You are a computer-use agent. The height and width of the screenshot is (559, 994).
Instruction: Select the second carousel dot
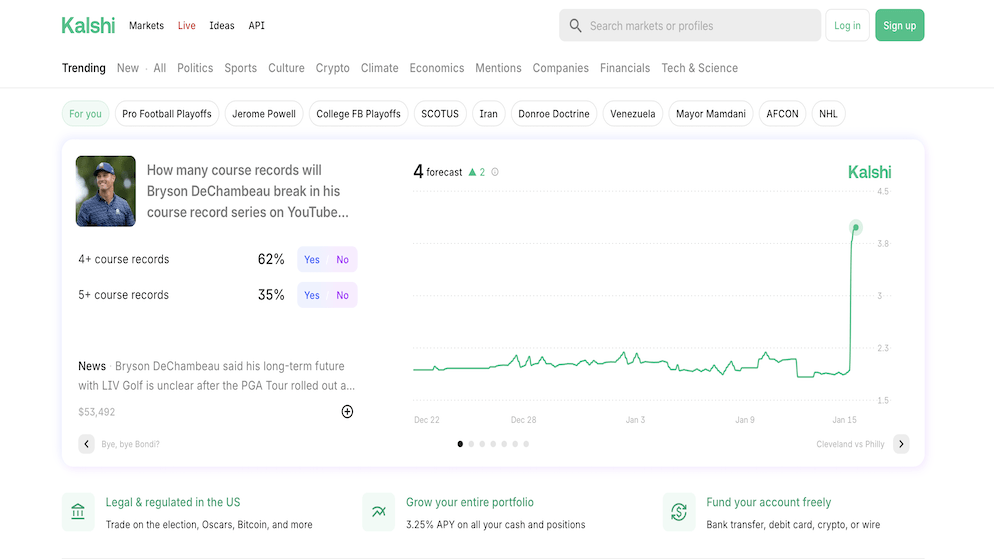pyautogui.click(x=471, y=444)
